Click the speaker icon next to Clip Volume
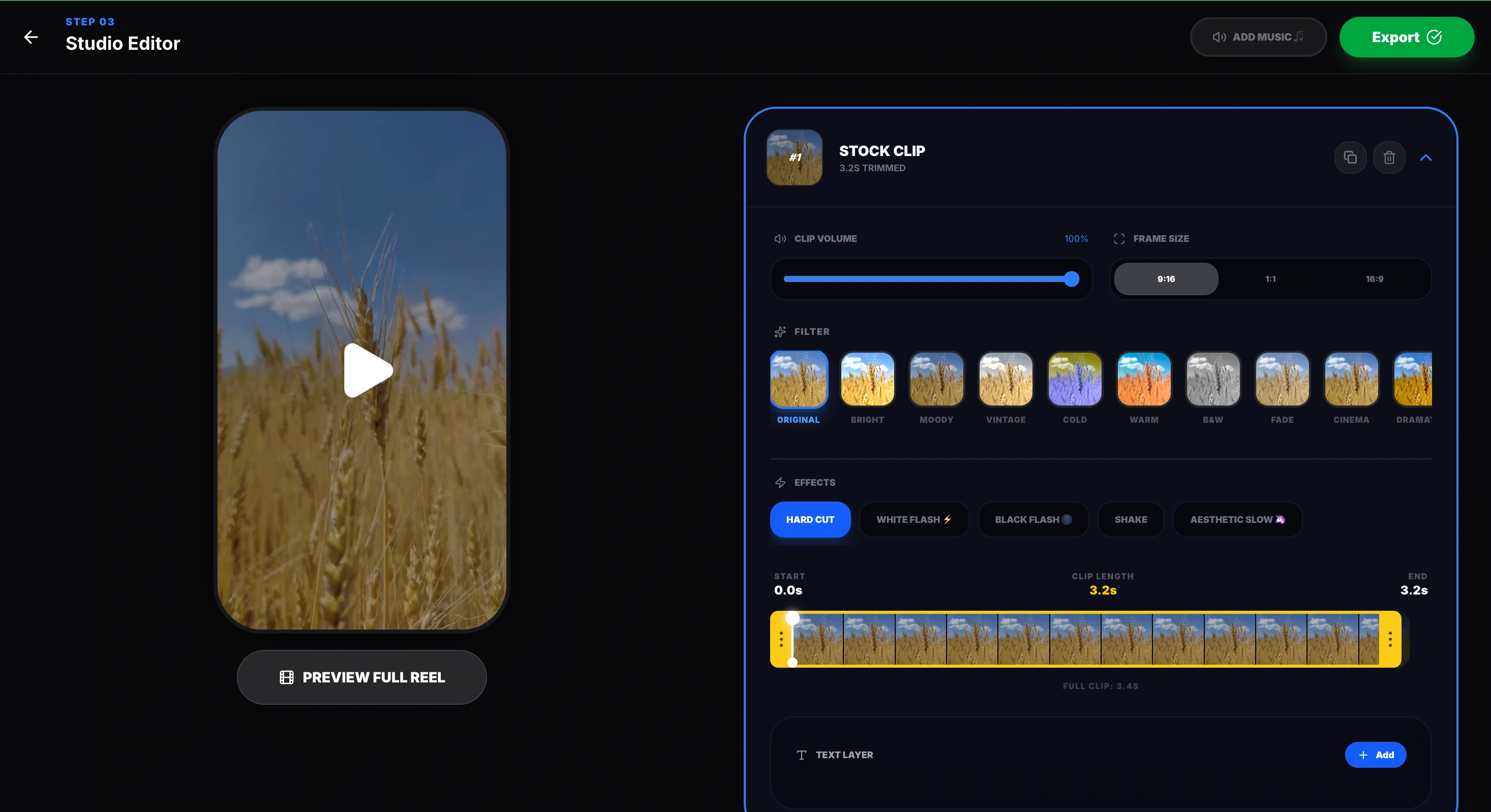 pos(780,238)
